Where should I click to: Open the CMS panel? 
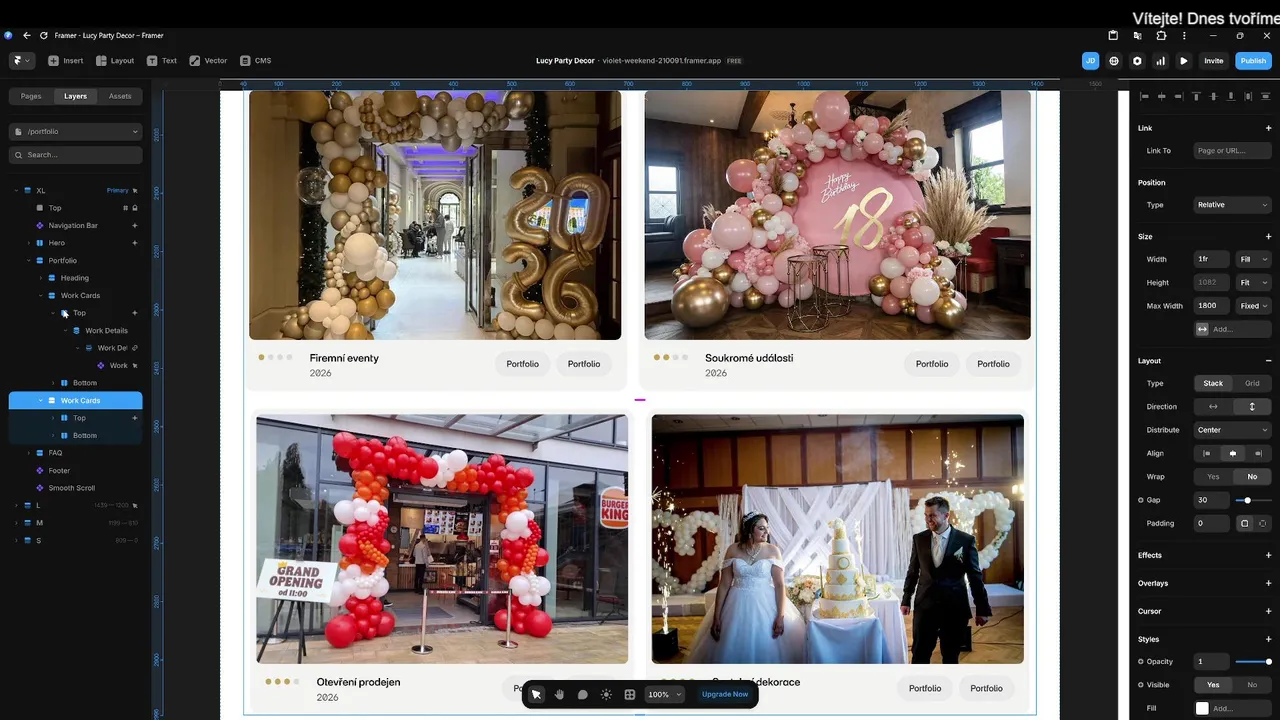point(255,61)
